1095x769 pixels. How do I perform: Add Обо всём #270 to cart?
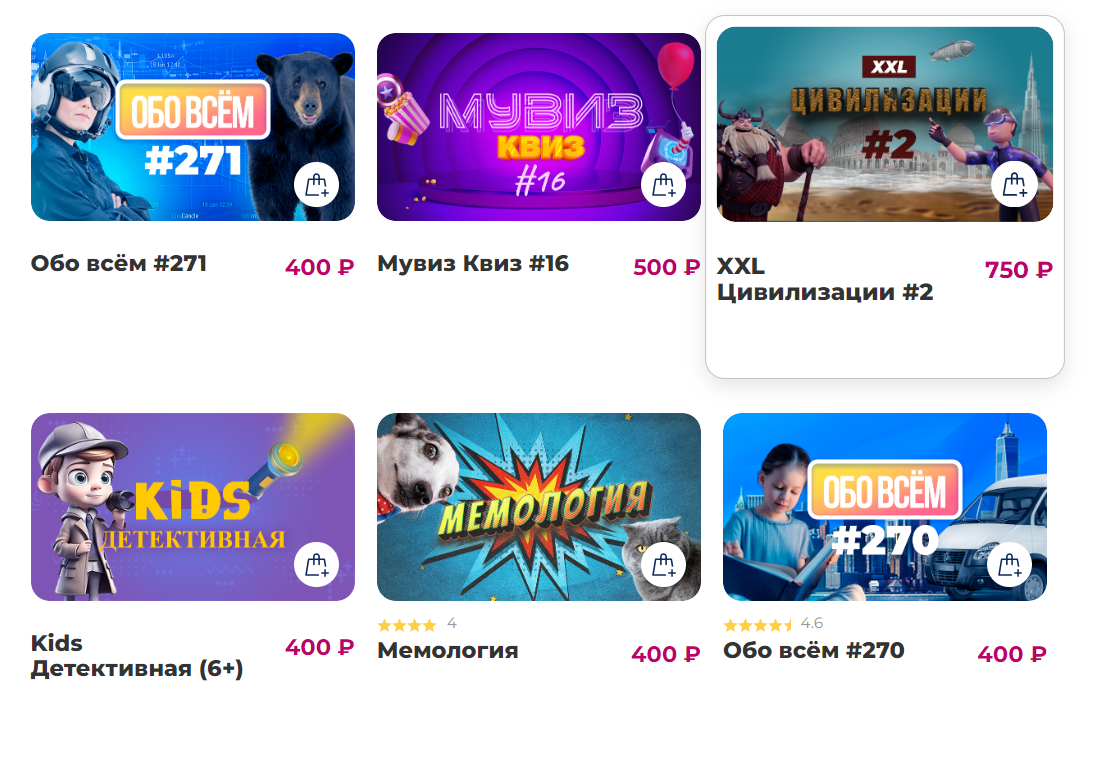(x=1010, y=564)
